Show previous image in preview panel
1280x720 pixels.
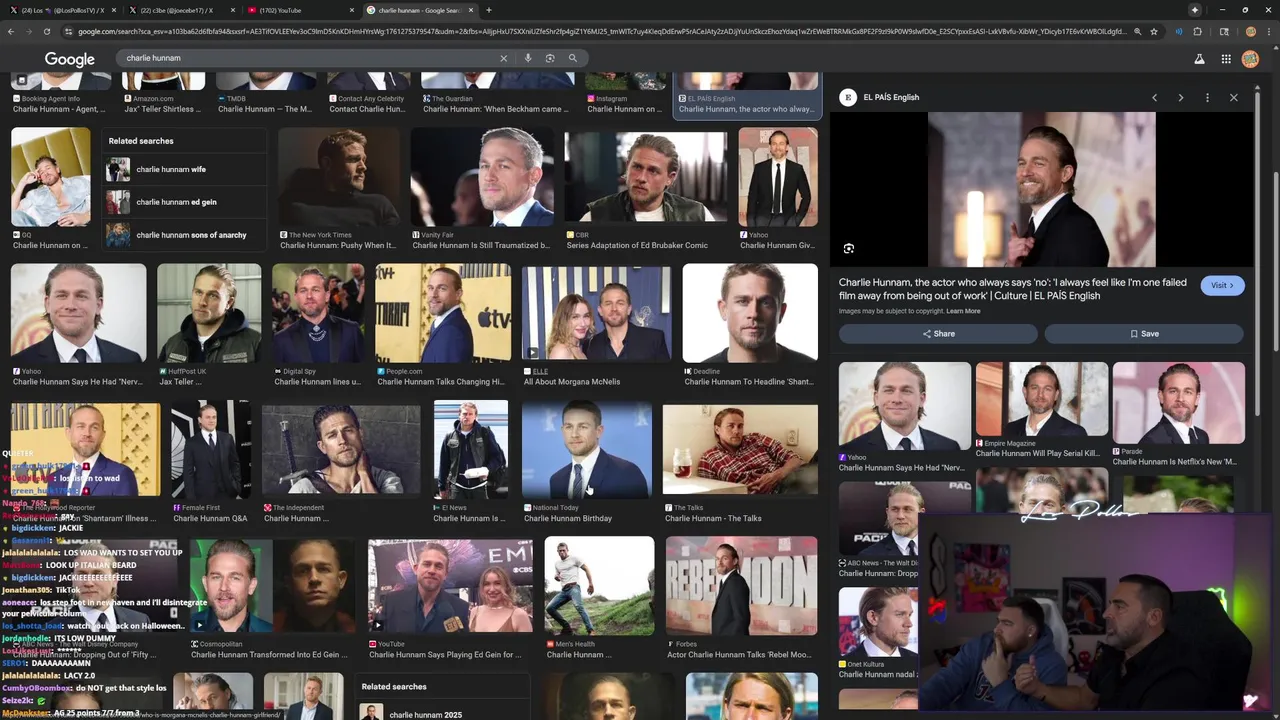point(1154,97)
